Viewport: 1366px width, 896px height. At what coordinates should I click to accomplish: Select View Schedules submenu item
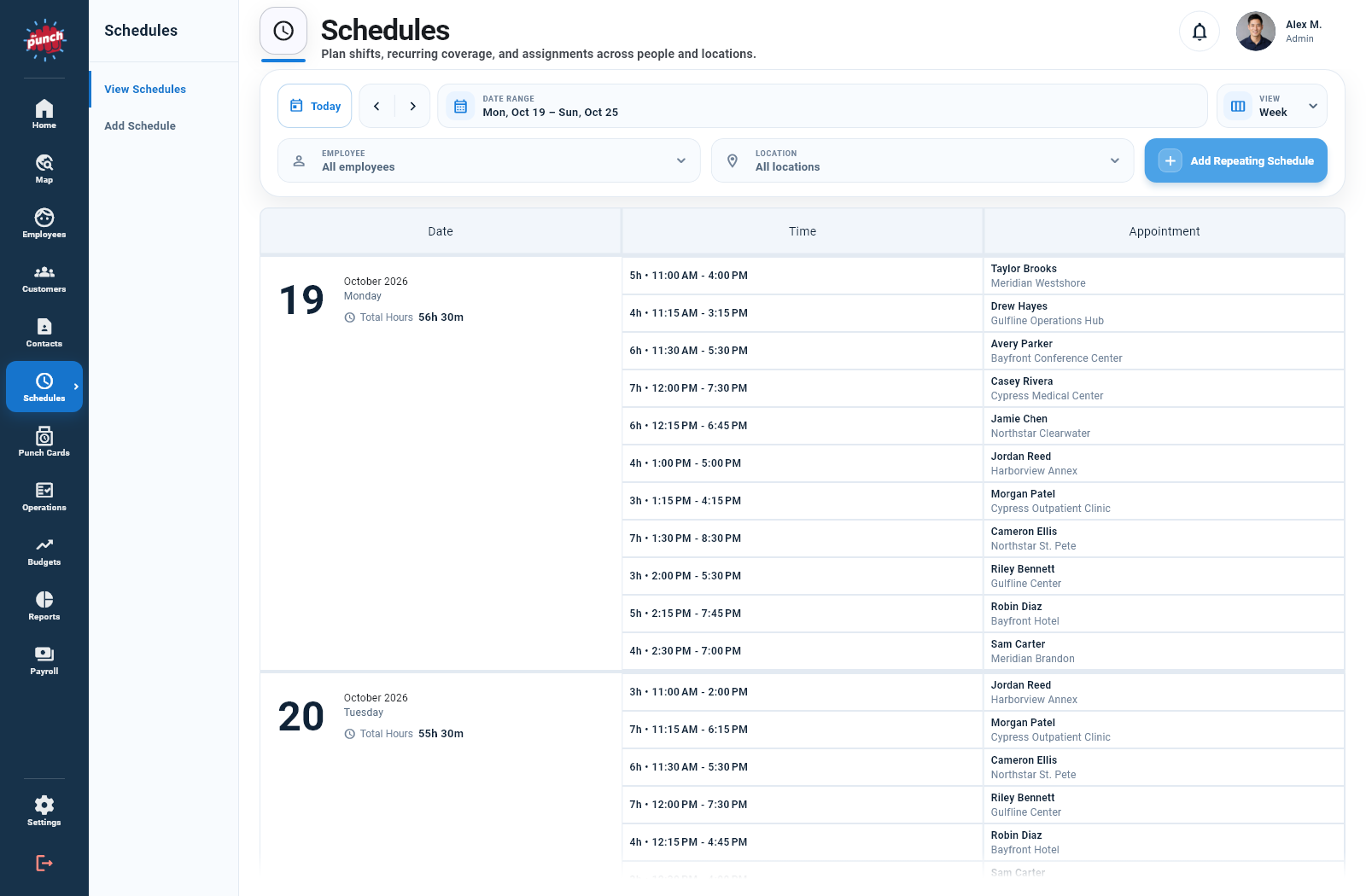[145, 89]
